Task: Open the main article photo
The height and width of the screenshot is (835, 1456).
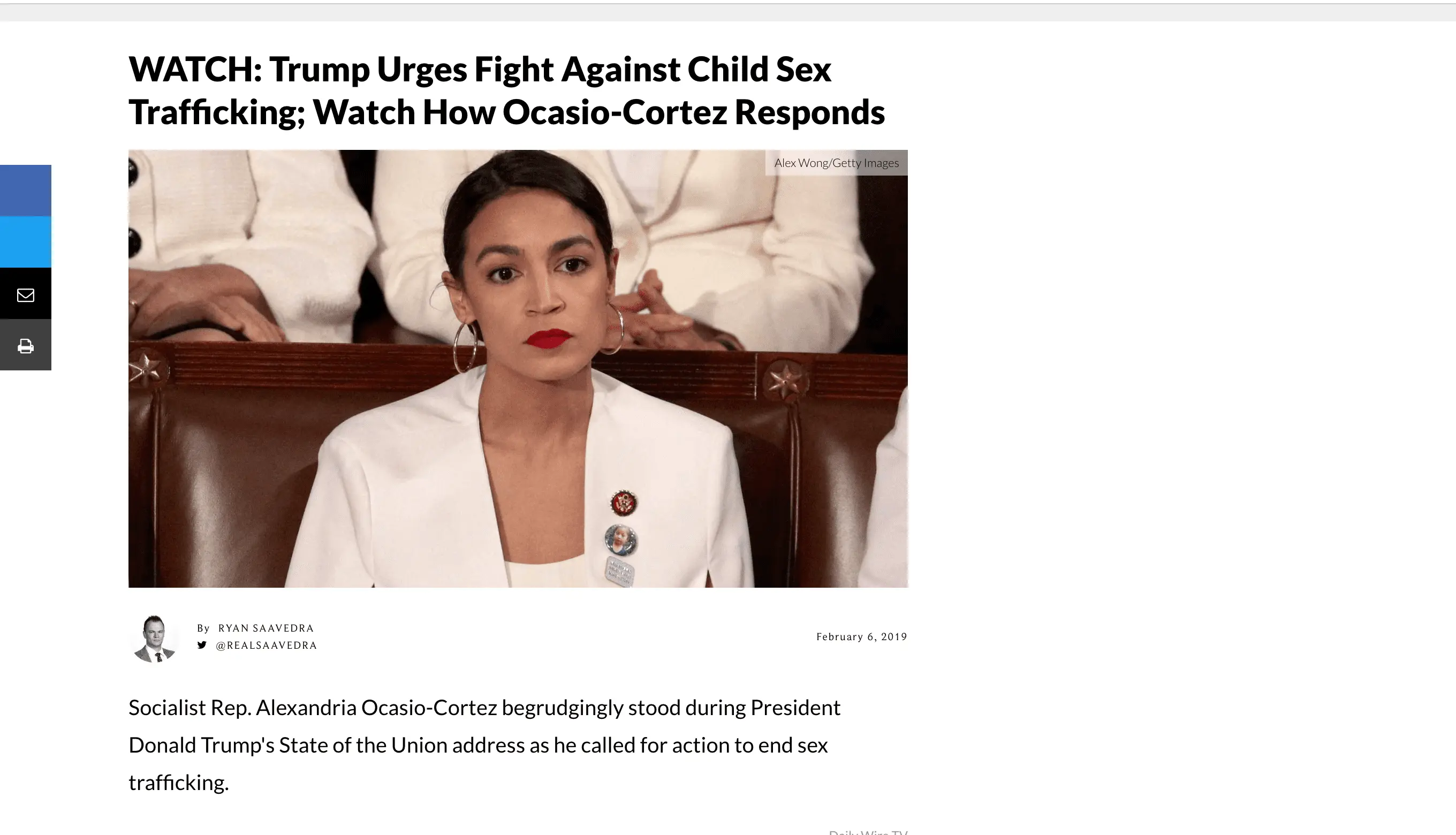Action: [518, 368]
